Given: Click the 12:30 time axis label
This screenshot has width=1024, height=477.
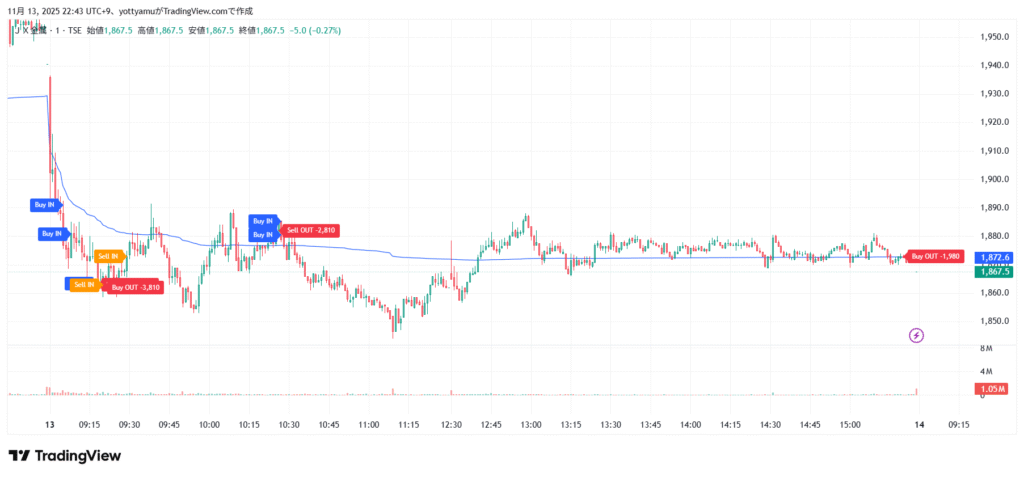Looking at the screenshot, I should (451, 425).
